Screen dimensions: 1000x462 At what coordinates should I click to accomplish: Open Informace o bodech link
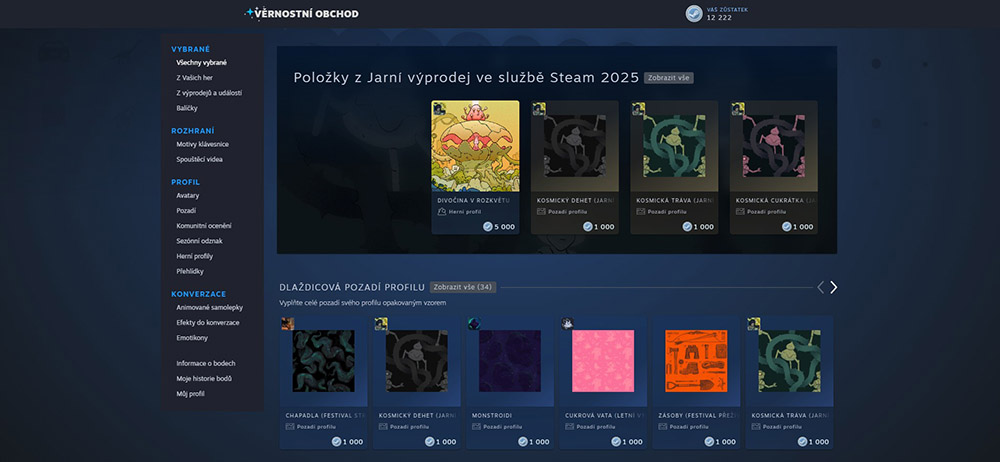point(206,364)
